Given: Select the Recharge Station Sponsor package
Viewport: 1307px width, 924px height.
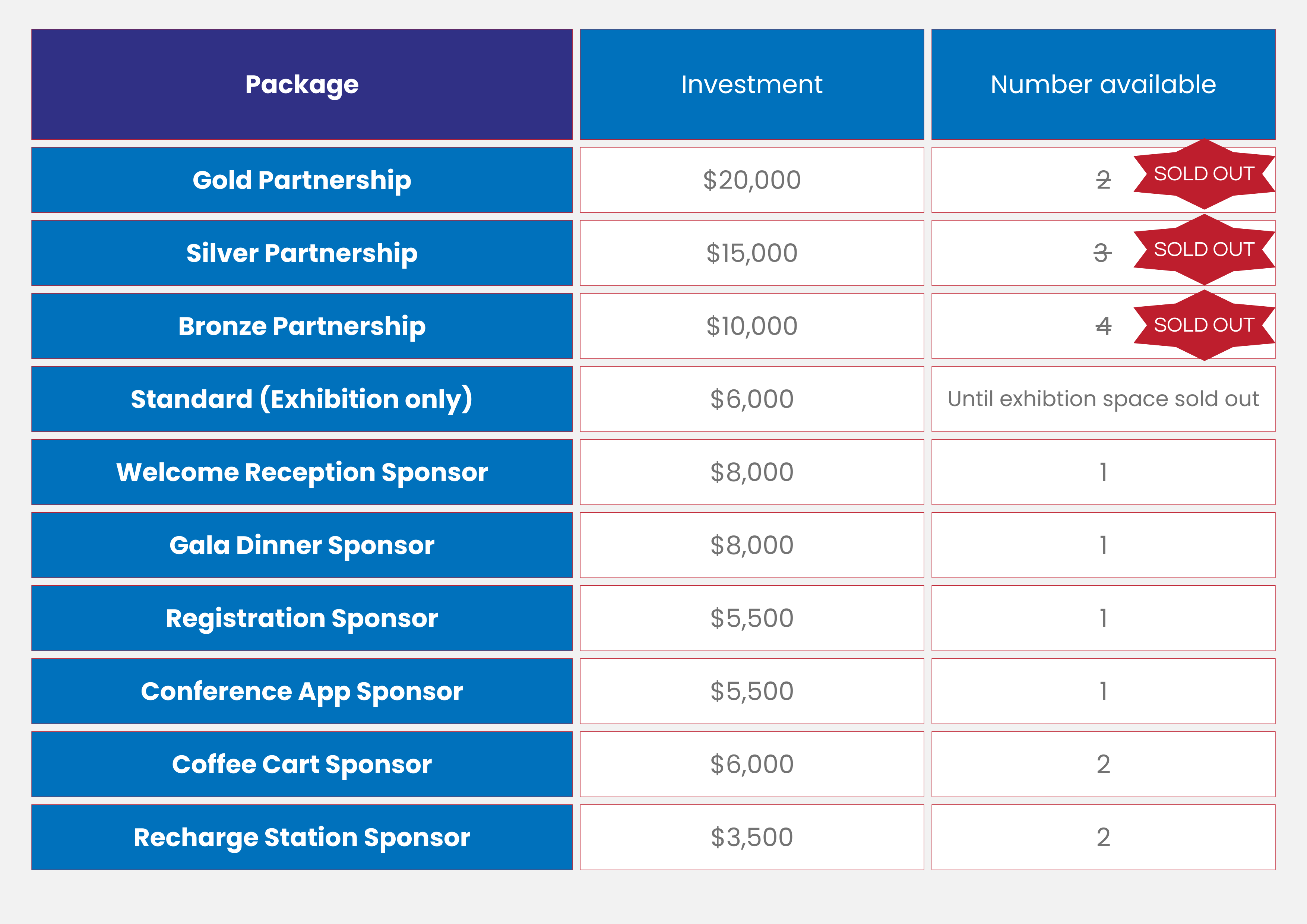Looking at the screenshot, I should pyautogui.click(x=302, y=837).
